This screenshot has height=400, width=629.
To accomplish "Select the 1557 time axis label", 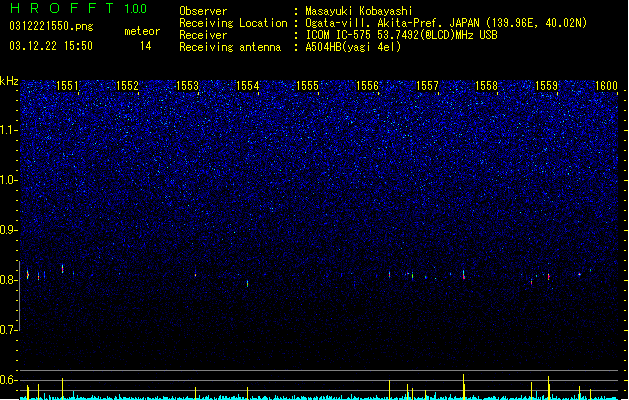I will click(427, 86).
